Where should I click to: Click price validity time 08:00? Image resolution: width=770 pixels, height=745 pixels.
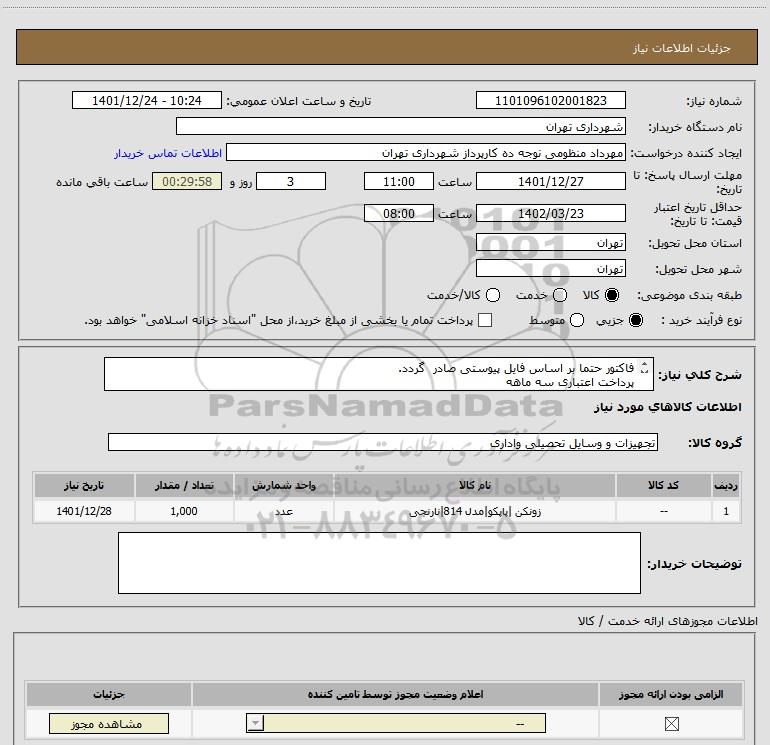pyautogui.click(x=399, y=213)
